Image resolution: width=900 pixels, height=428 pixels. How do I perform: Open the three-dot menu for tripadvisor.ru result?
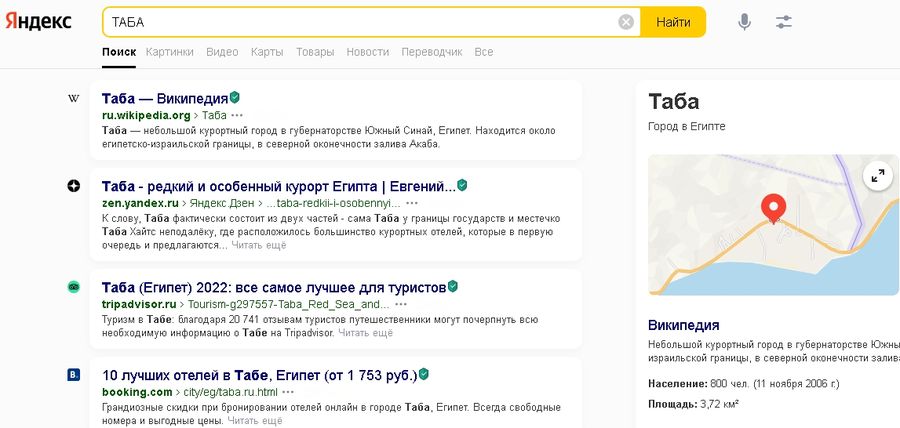coord(401,304)
